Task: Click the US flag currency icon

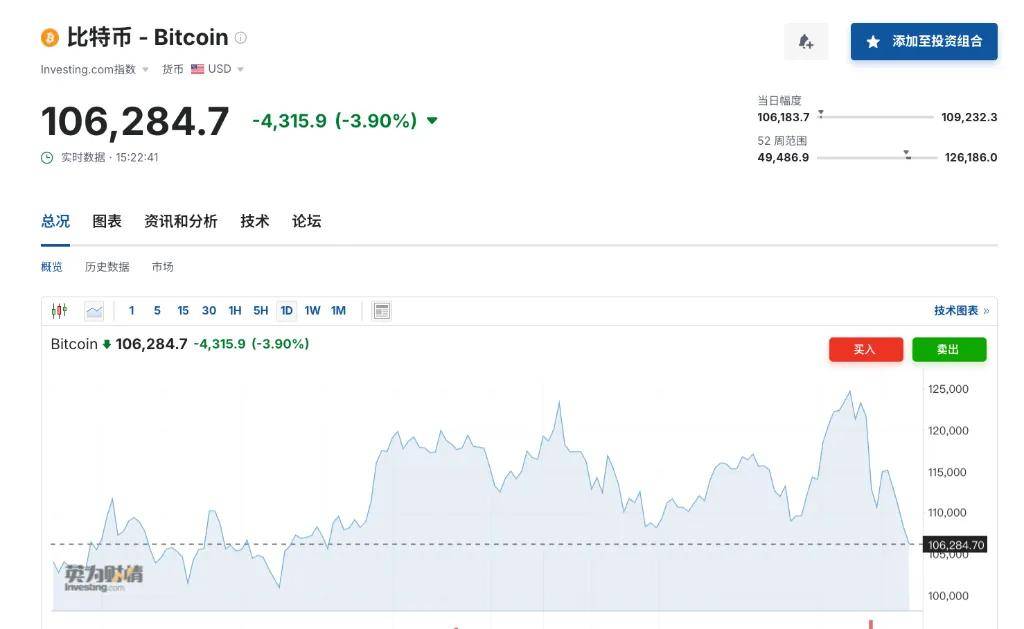Action: pos(198,69)
